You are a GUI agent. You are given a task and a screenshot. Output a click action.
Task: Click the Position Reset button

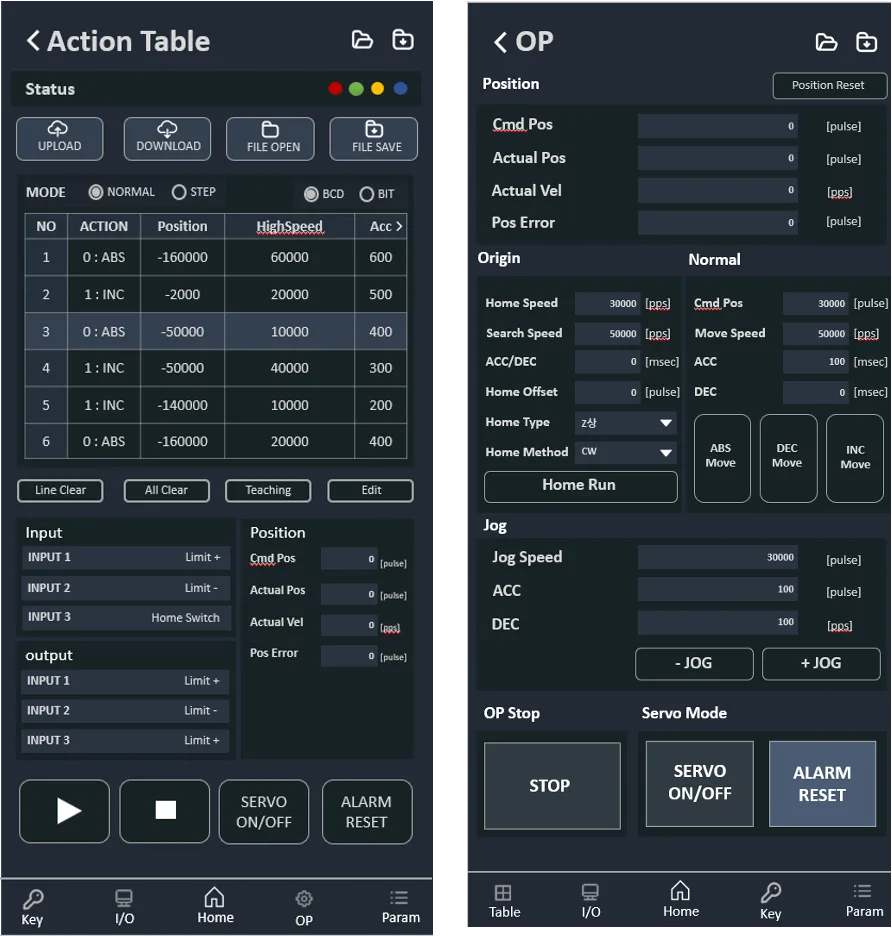(x=829, y=85)
